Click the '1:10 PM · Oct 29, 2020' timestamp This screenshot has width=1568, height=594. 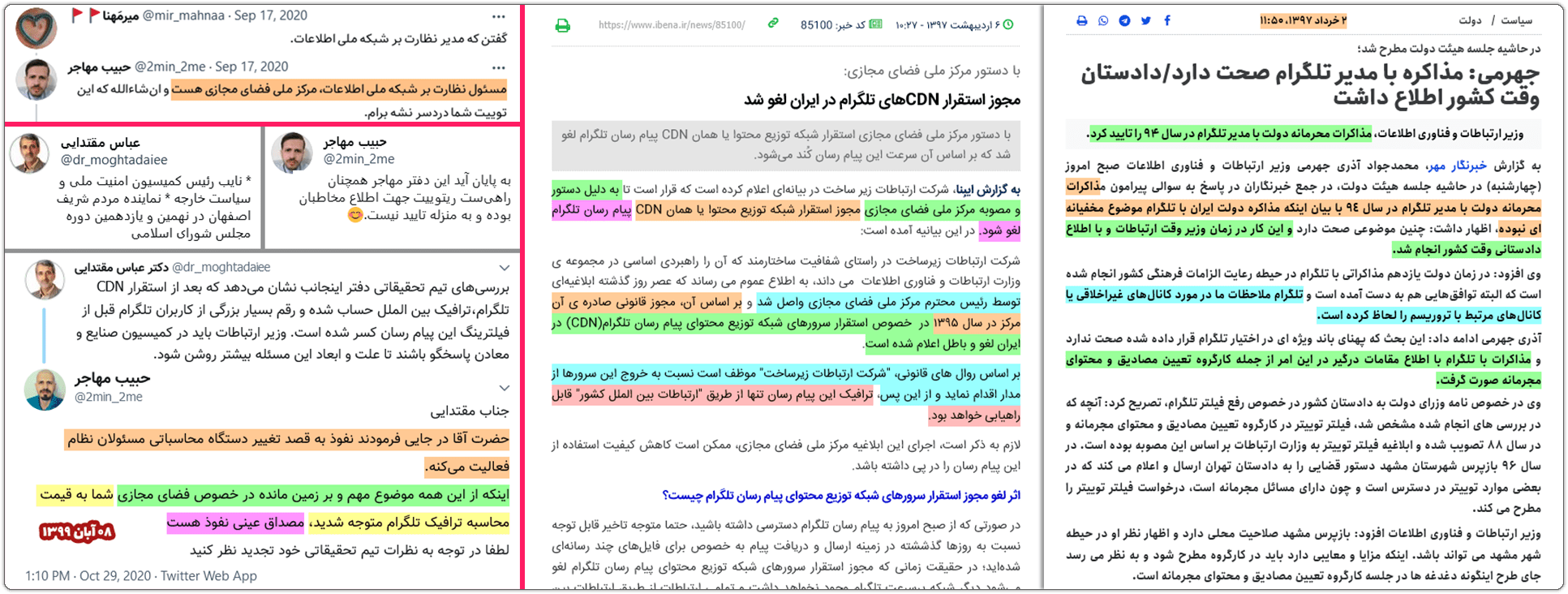pyautogui.click(x=88, y=575)
